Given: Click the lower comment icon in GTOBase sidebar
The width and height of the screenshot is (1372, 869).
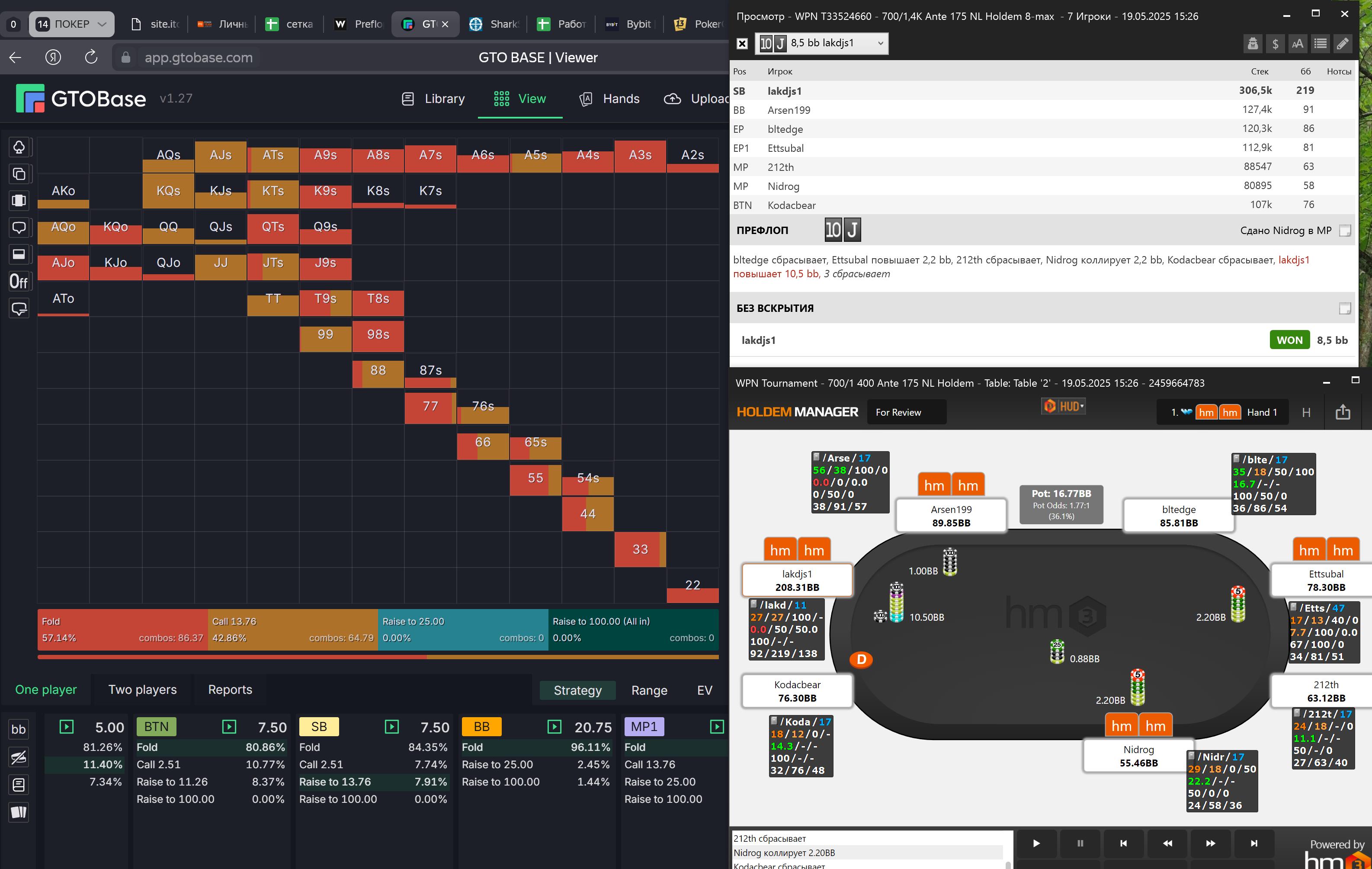Looking at the screenshot, I should (x=19, y=309).
